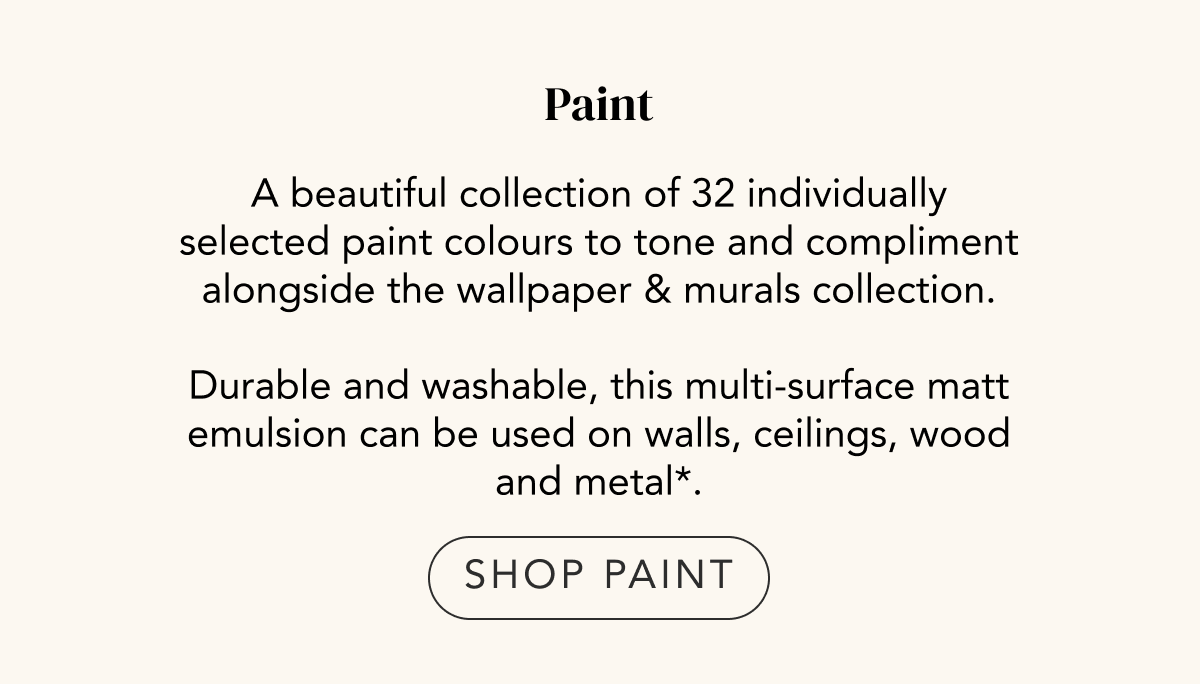Click the word Durable starting the second paragraph

point(259,386)
